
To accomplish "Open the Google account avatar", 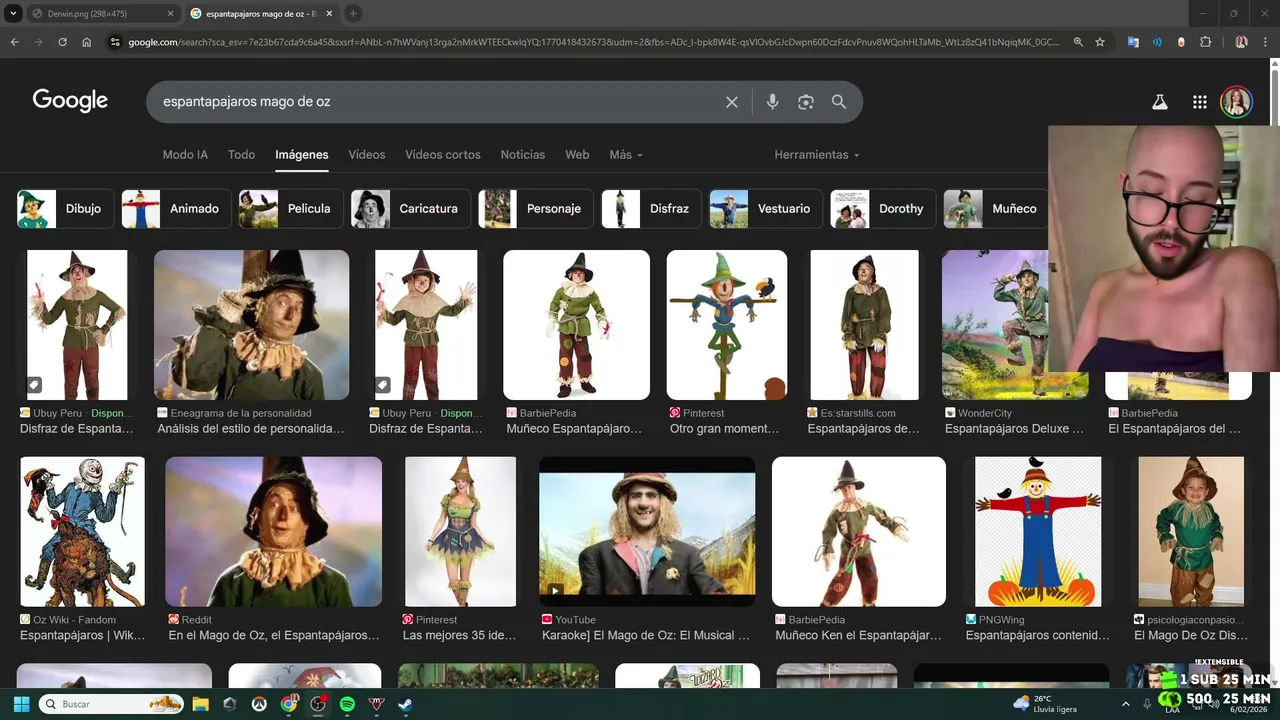I will coord(1236,102).
